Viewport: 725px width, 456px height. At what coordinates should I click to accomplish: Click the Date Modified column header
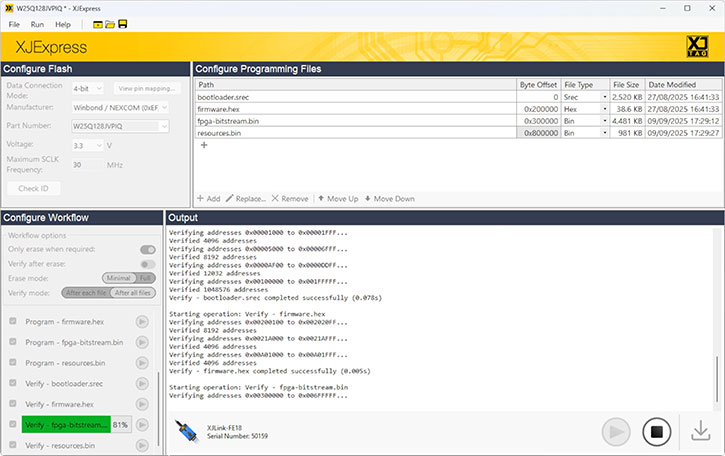point(683,85)
